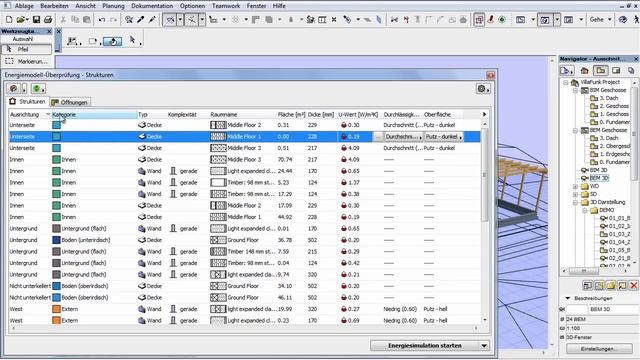Viewport: 640px width, 360px height.
Task: Click the dark blue Boden (unterirdisch) swatch
Action: pyautogui.click(x=56, y=240)
